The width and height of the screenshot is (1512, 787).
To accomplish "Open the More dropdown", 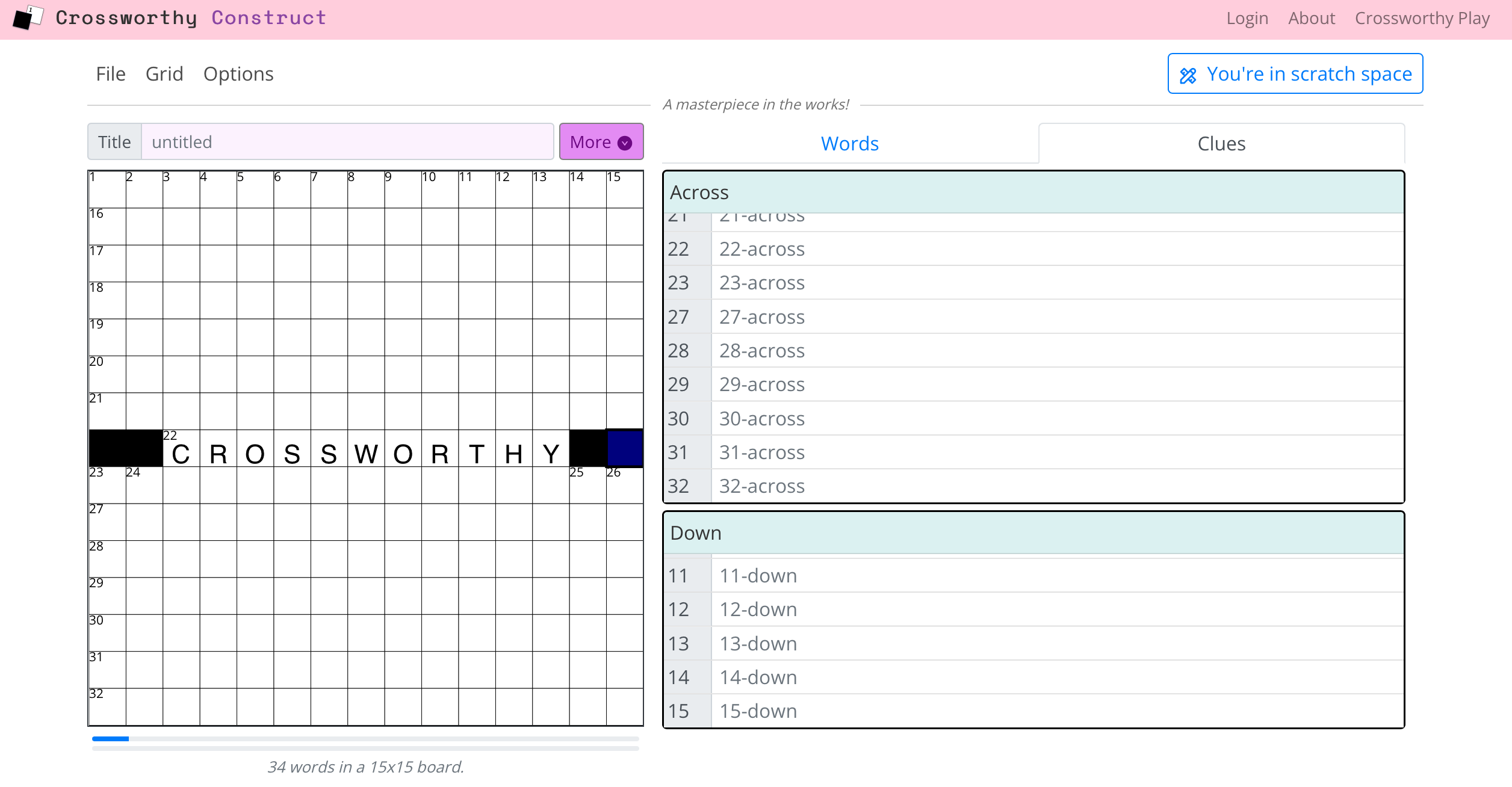I will [601, 141].
